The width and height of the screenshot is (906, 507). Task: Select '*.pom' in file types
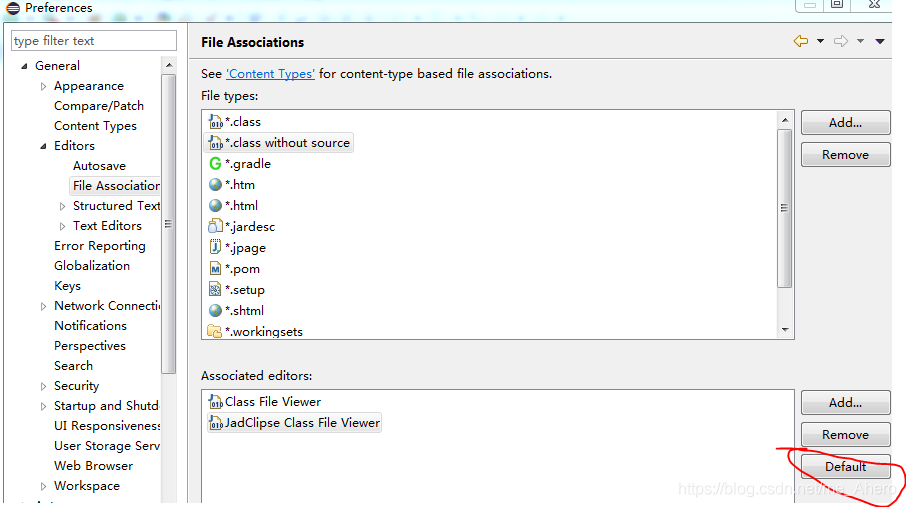(243, 269)
